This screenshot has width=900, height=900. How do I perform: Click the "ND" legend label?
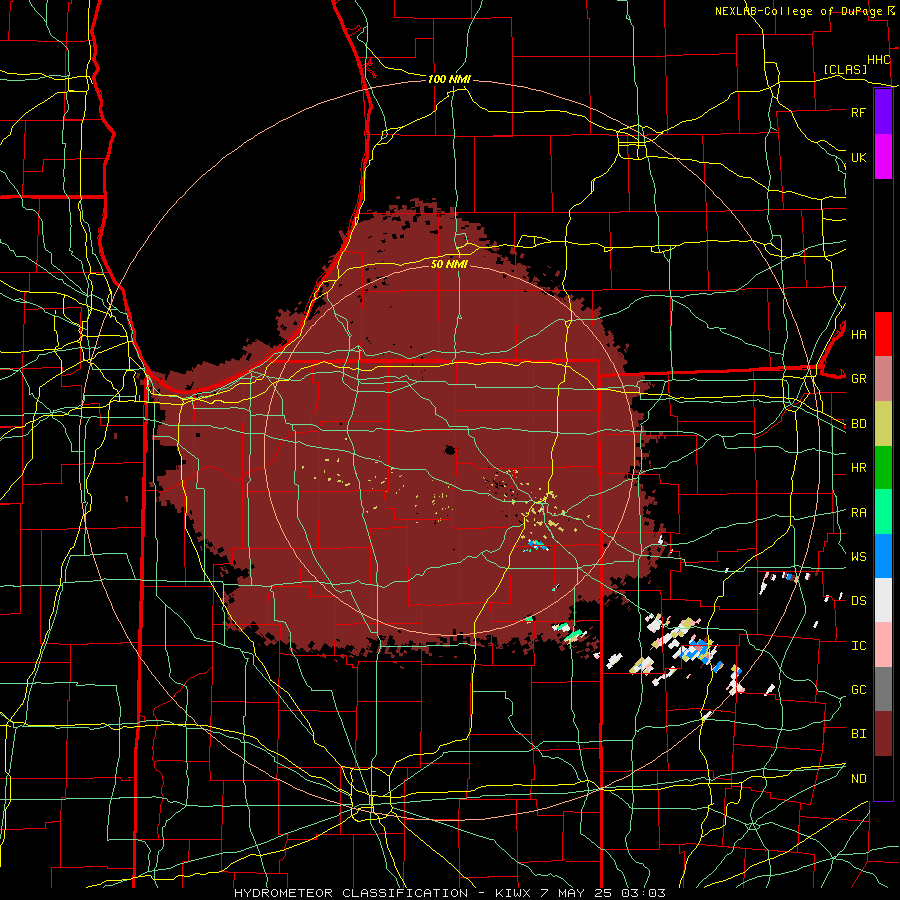coord(858,778)
